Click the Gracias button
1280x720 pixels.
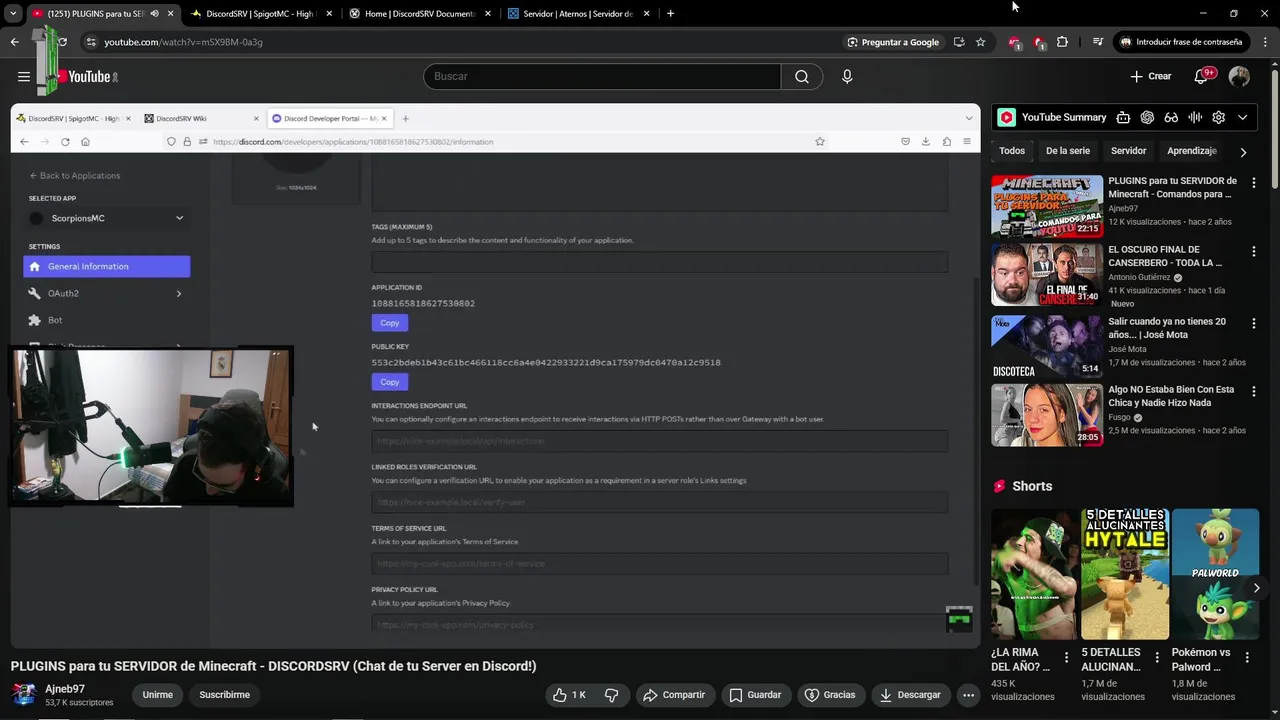830,695
